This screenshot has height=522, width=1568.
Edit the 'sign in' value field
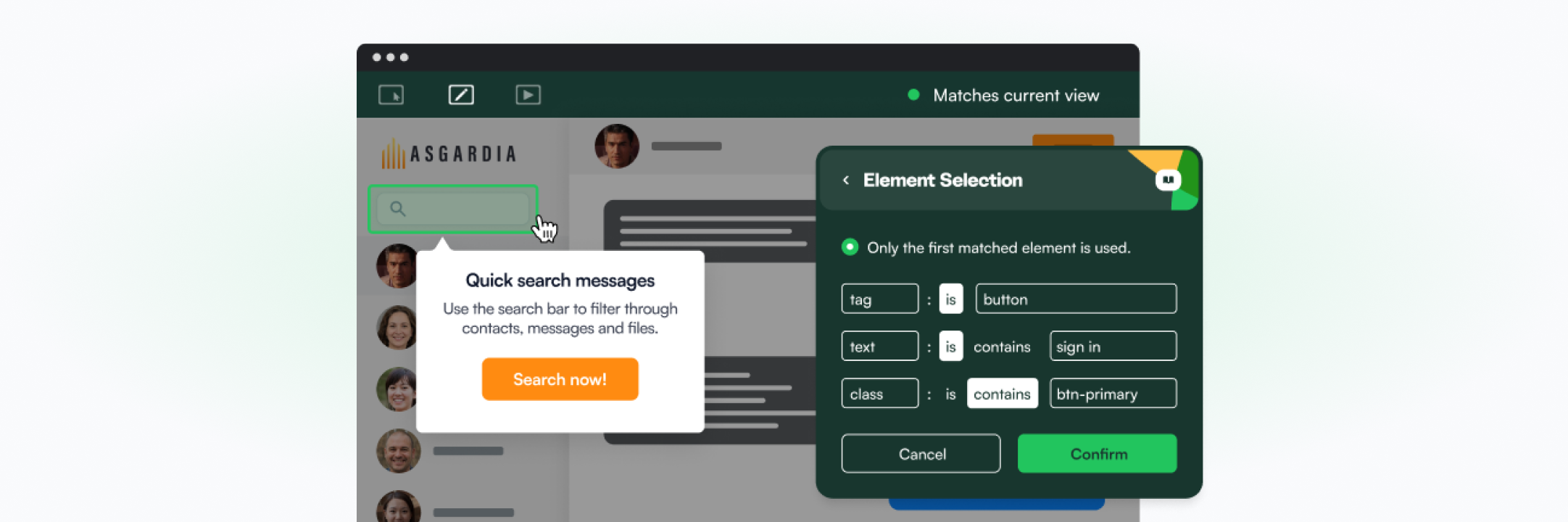(x=1113, y=346)
